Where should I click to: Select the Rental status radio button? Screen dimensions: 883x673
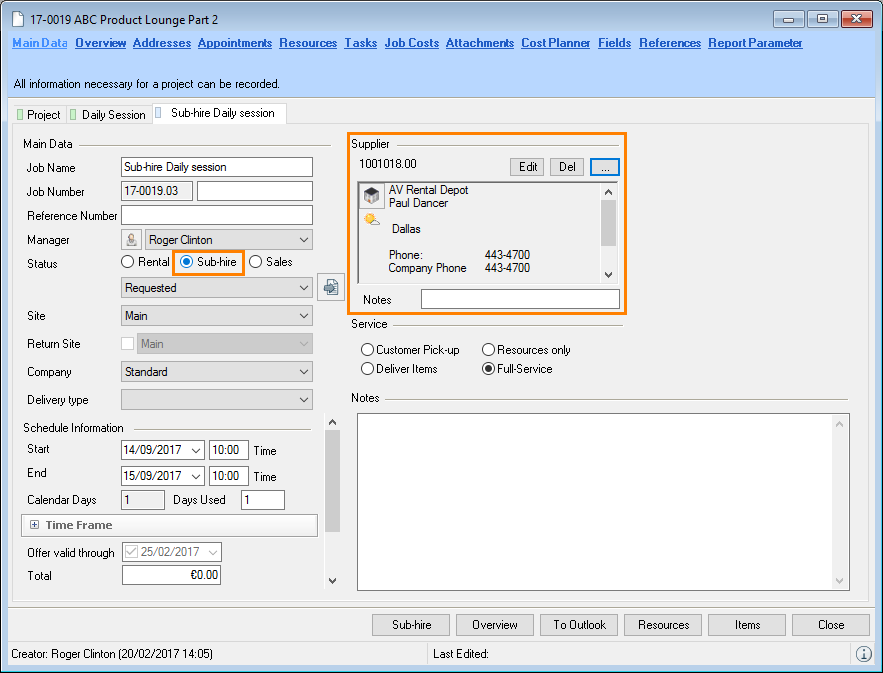(x=127, y=262)
